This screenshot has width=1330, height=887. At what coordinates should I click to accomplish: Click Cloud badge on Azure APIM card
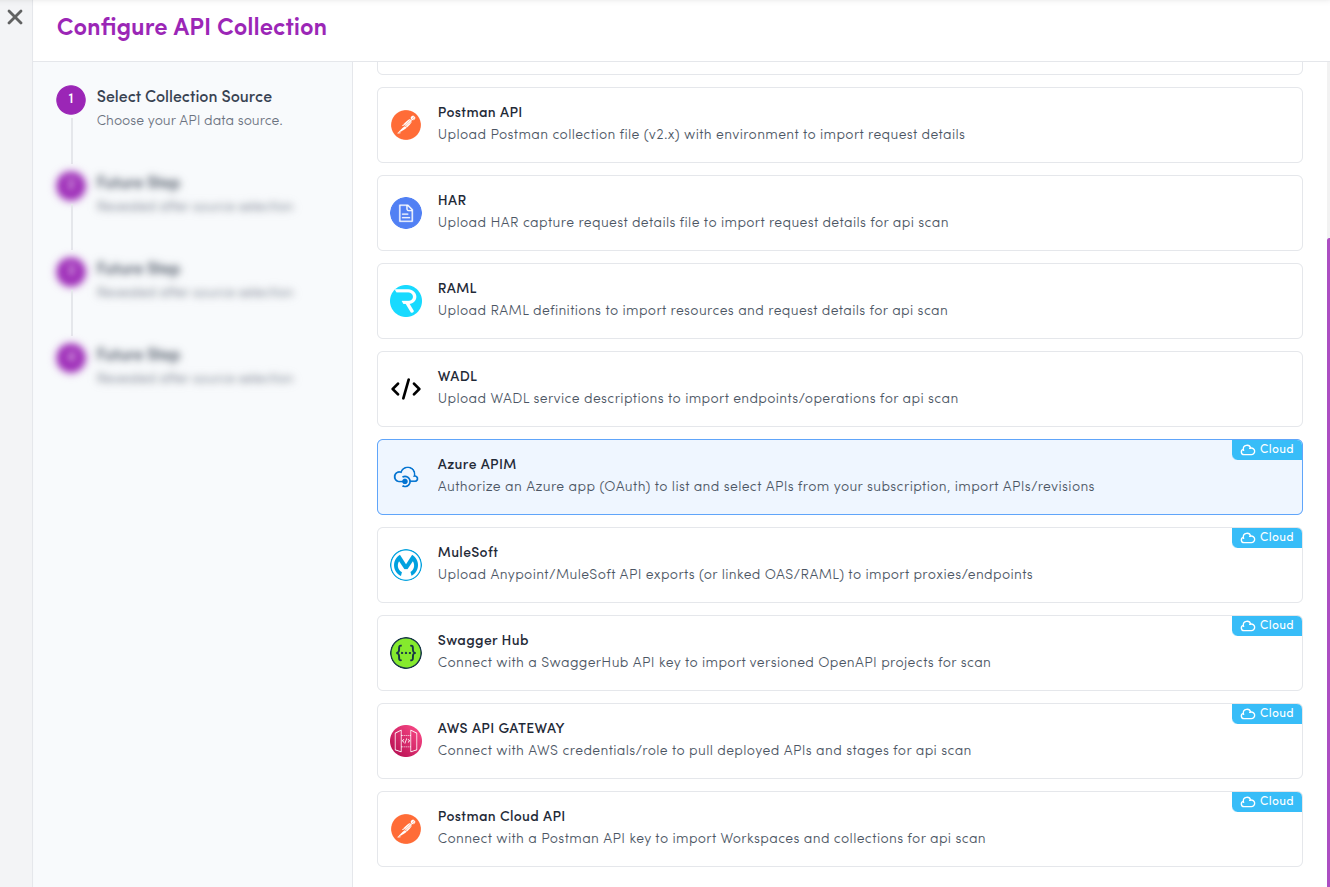(1267, 449)
